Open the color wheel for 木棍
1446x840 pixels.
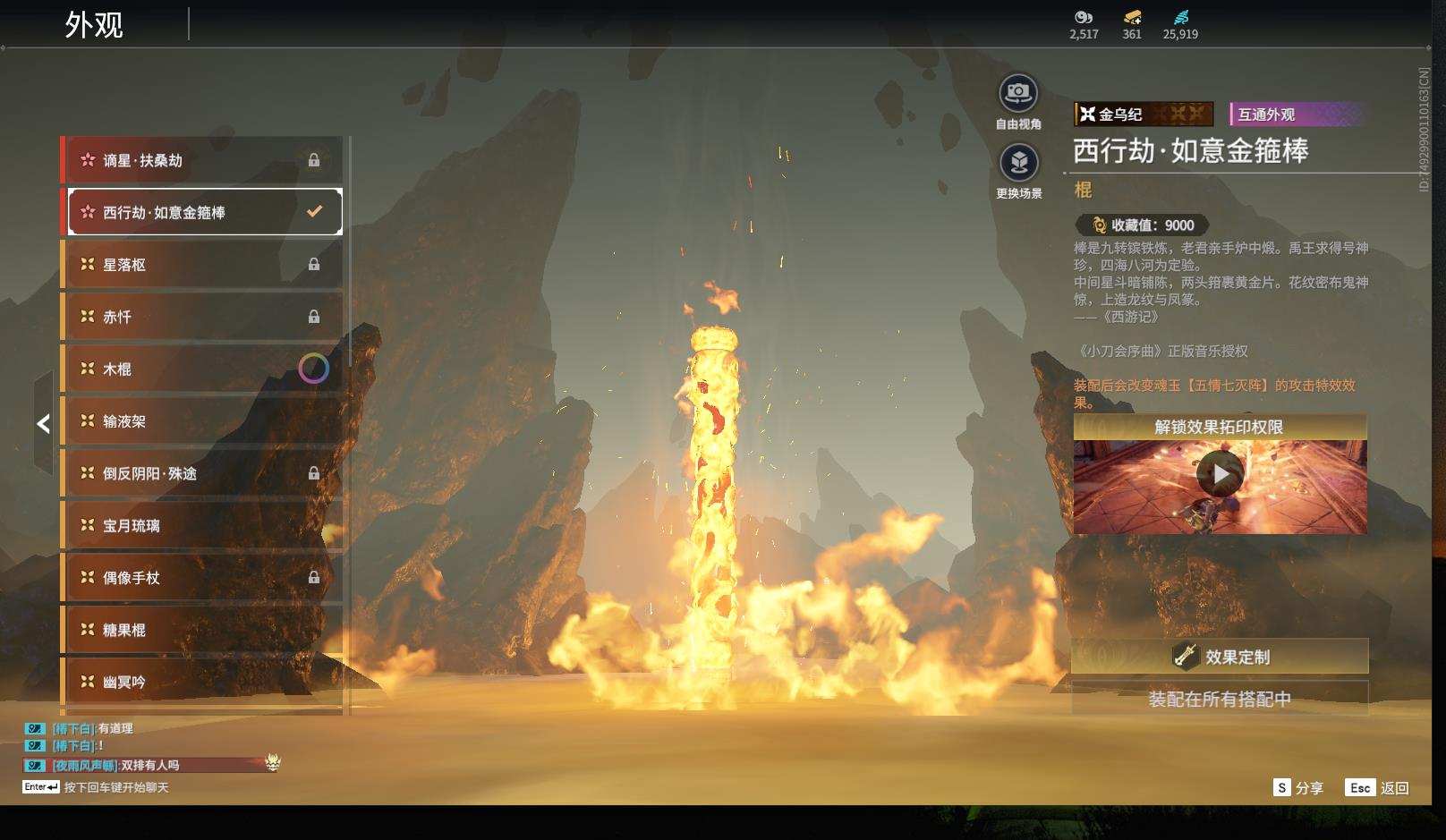click(313, 369)
